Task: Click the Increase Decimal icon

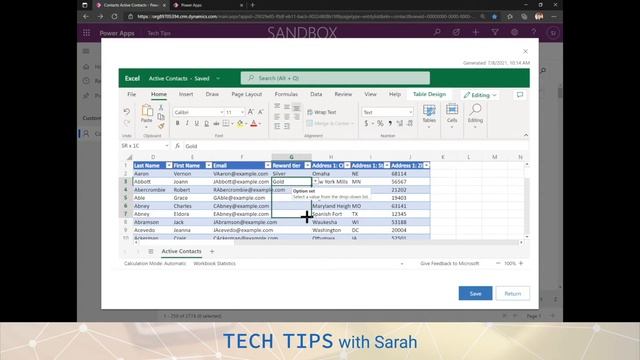Action: (400, 123)
